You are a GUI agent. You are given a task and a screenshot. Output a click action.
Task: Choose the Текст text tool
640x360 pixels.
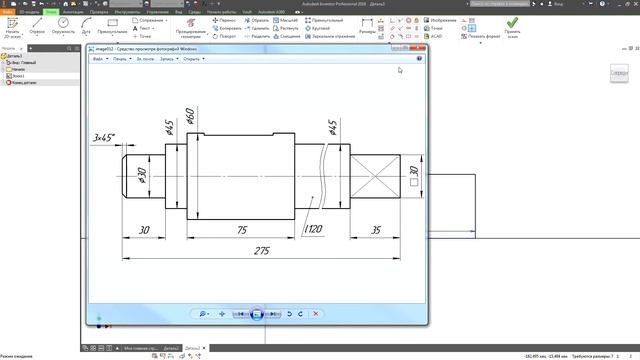click(x=142, y=28)
